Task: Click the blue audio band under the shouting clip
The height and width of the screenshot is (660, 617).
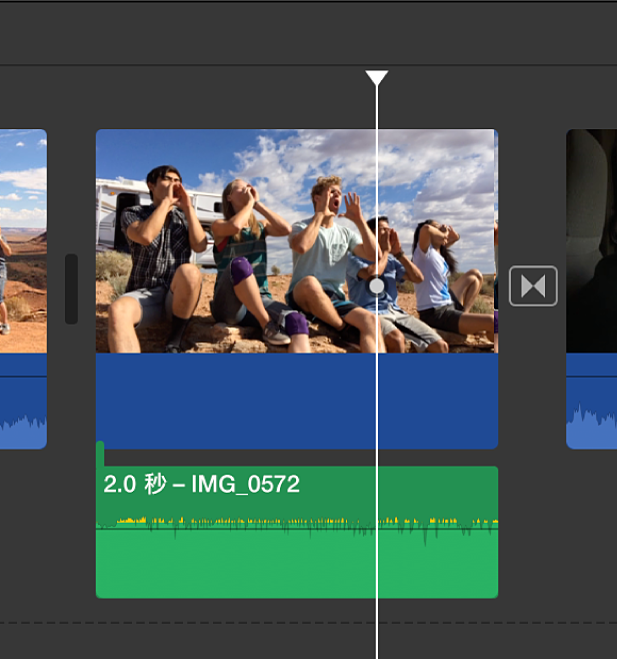Action: pos(297,401)
